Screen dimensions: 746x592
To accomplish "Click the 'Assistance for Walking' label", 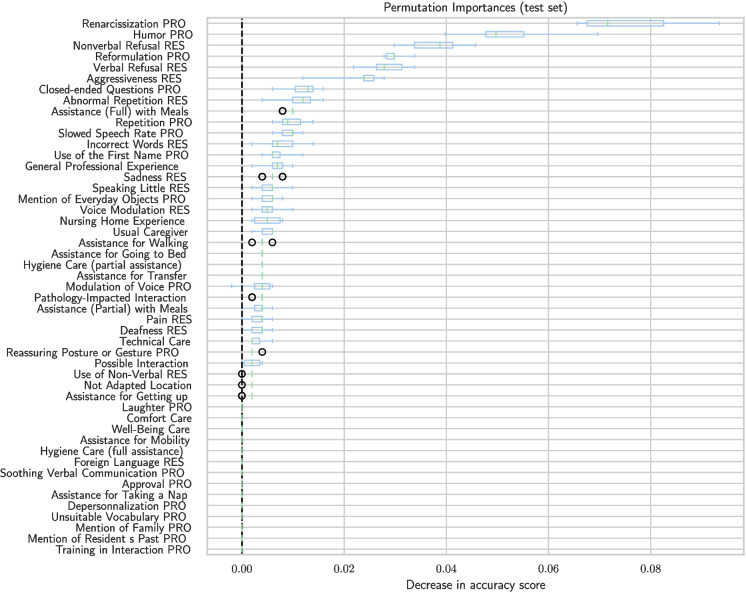I will 133,243.
